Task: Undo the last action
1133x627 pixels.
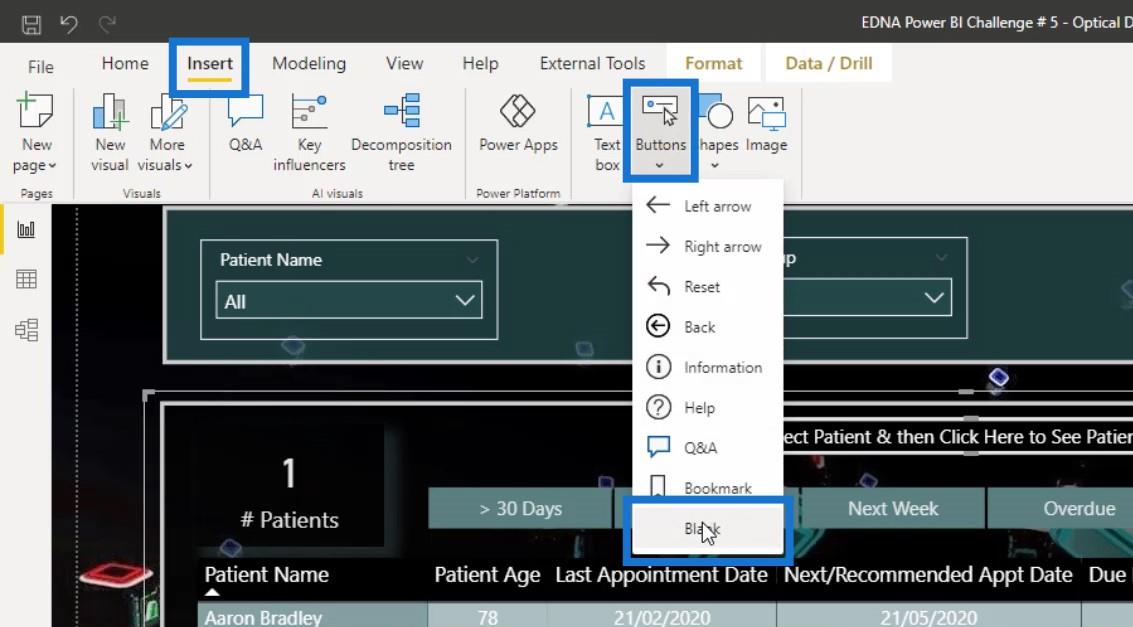Action: pyautogui.click(x=69, y=25)
